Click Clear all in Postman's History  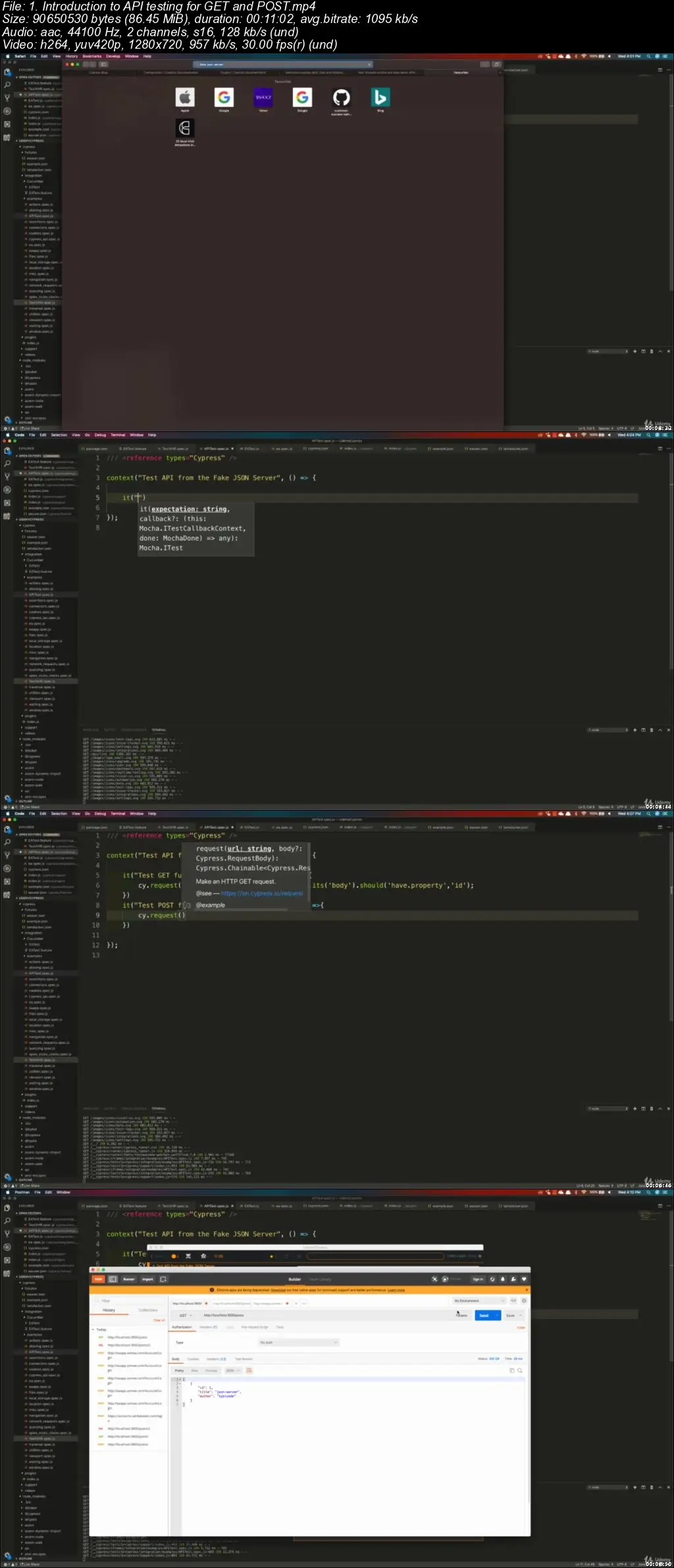[159, 1320]
